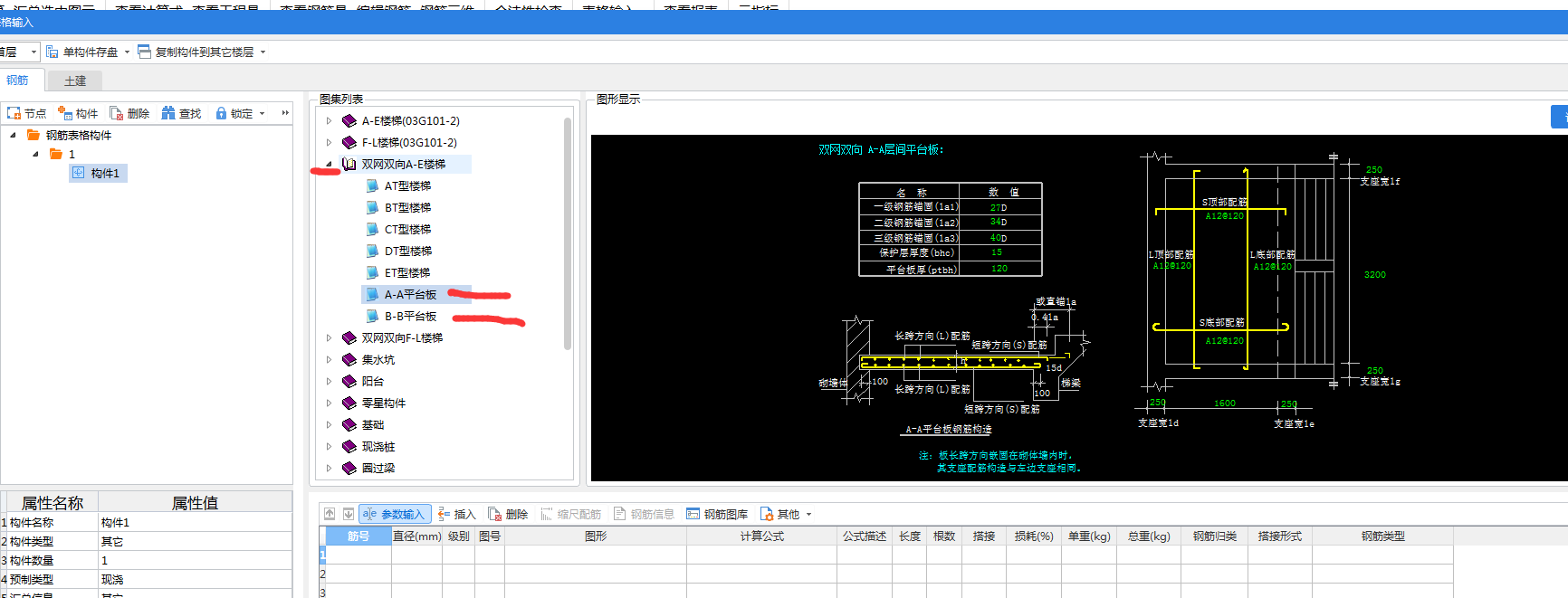Open the 单构件存盘 dropdown arrow

point(127,52)
